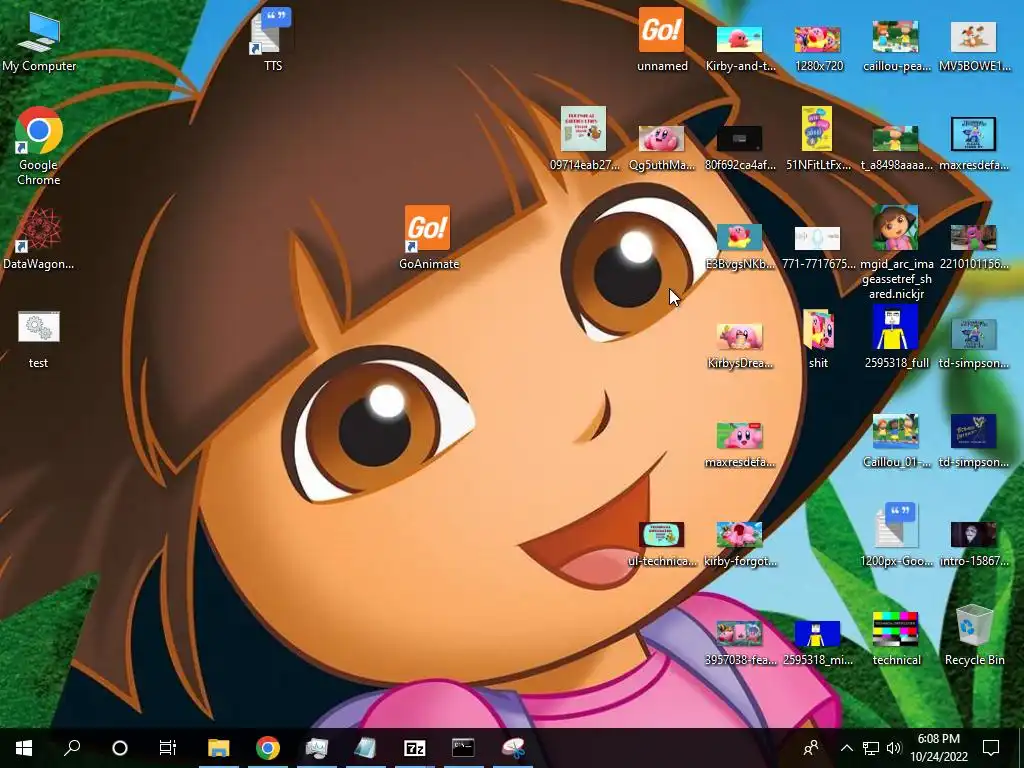Select the t_a8498aaaa... image file
1024x768 pixels.
point(896,148)
